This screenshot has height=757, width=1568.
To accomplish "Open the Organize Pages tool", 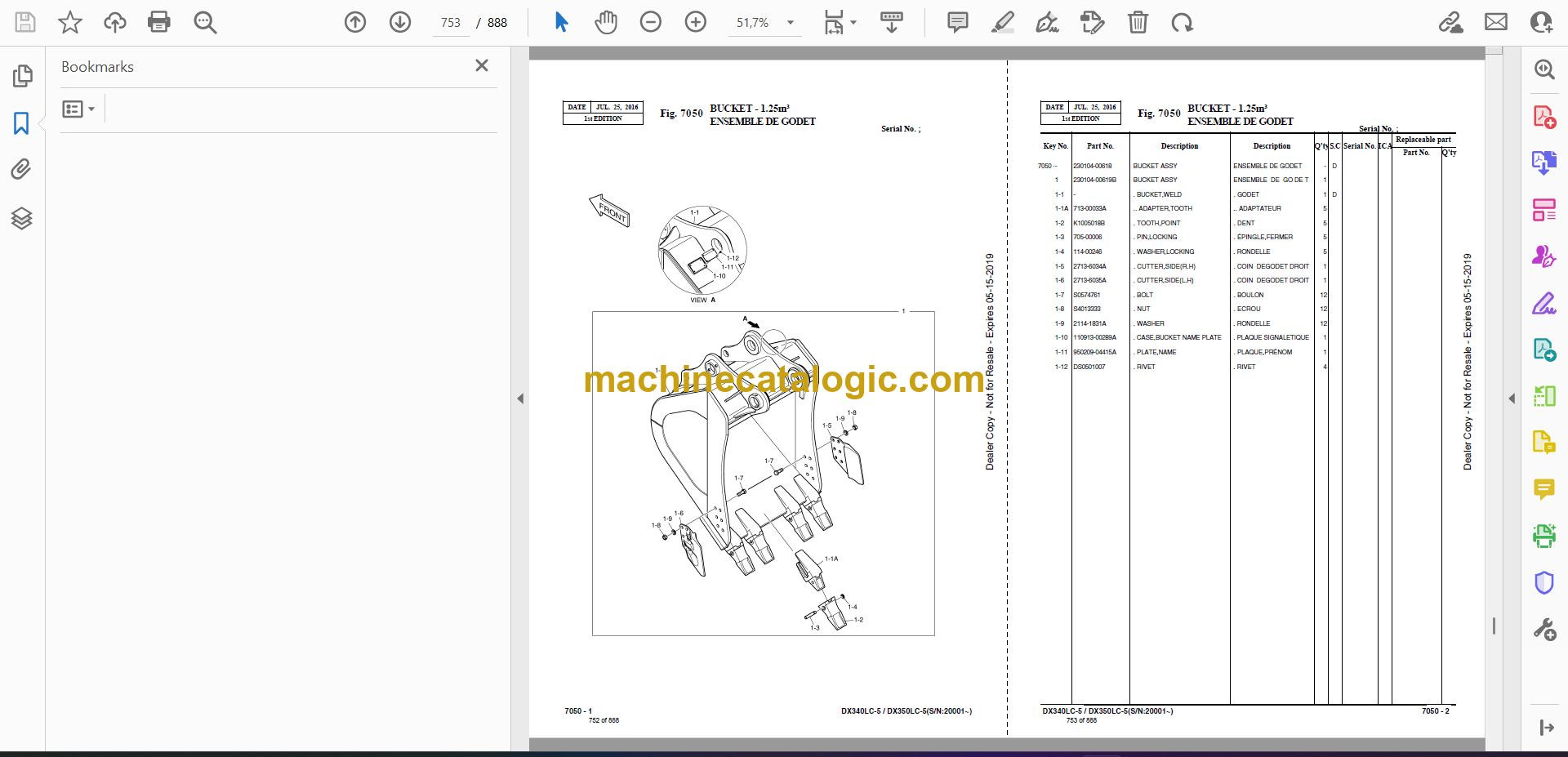I will (1544, 210).
